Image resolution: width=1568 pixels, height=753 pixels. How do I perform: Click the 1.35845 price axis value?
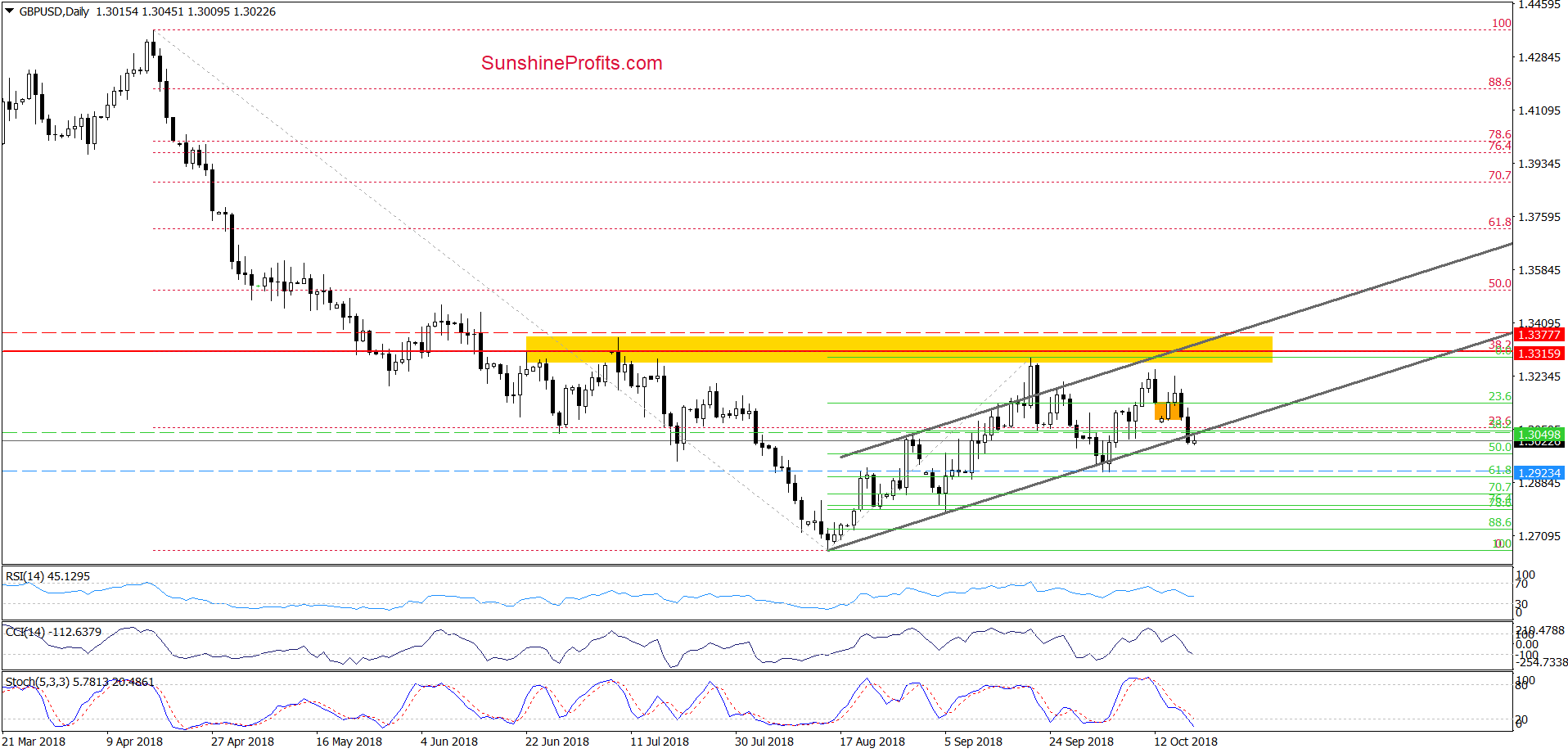point(1539,270)
